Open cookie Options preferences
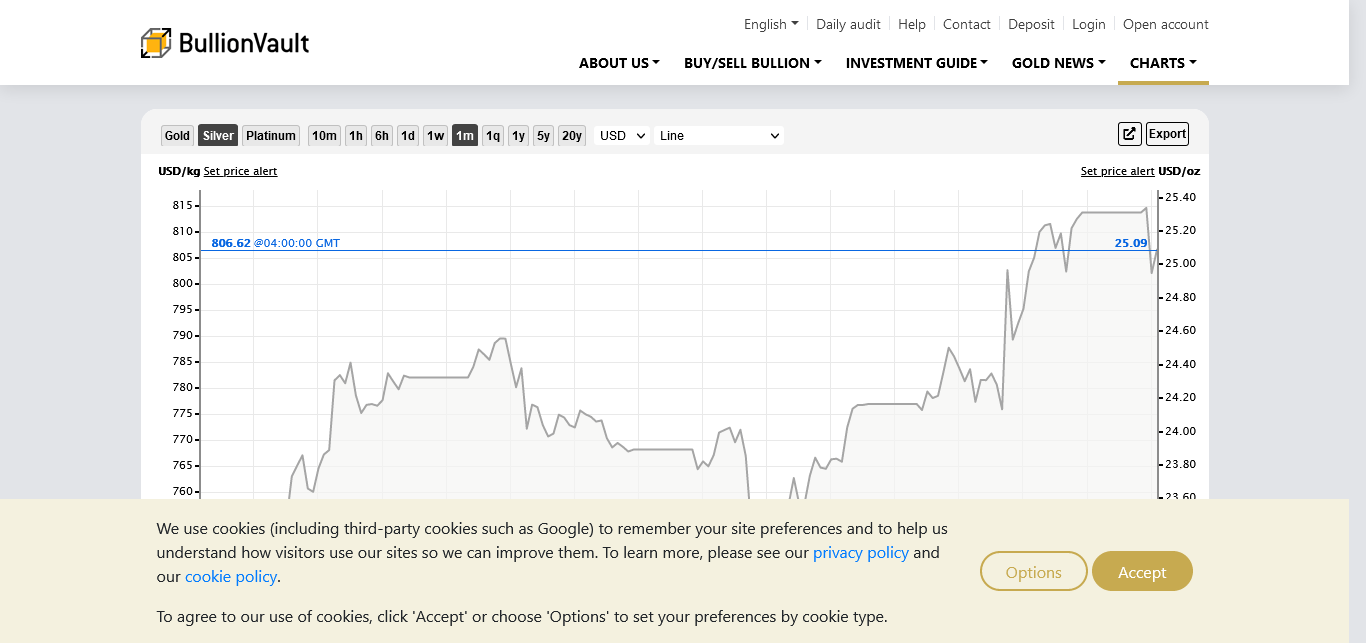Viewport: 1366px width, 643px height. click(x=1033, y=572)
